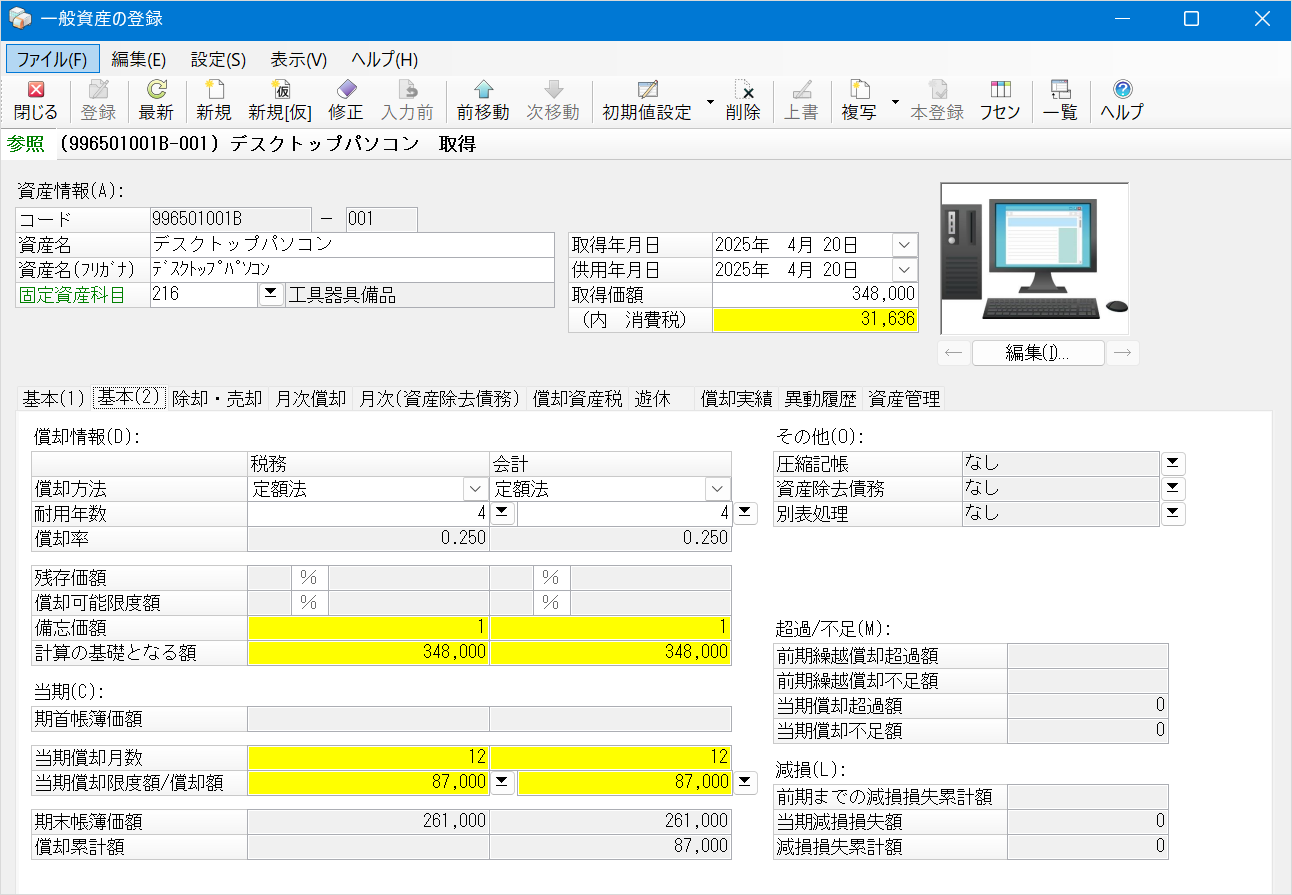Click the 新規[仮] toolbar icon
The width and height of the screenshot is (1292, 895).
(280, 100)
